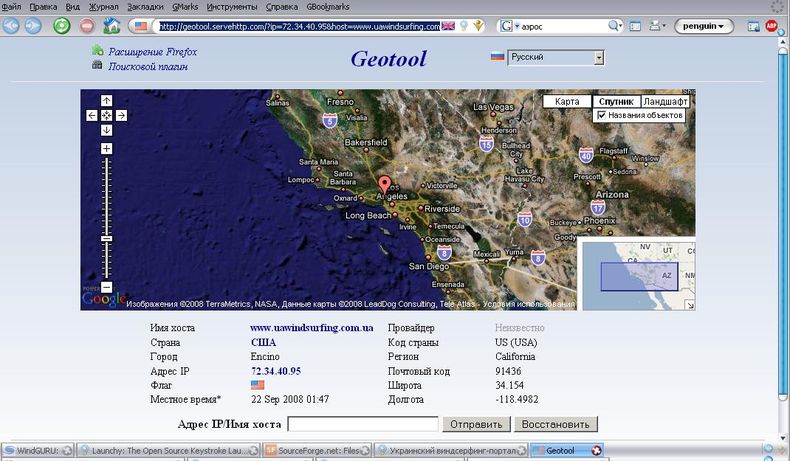Open the 'Закладки' menu
Viewport: 790px width, 461px height.
(145, 6)
